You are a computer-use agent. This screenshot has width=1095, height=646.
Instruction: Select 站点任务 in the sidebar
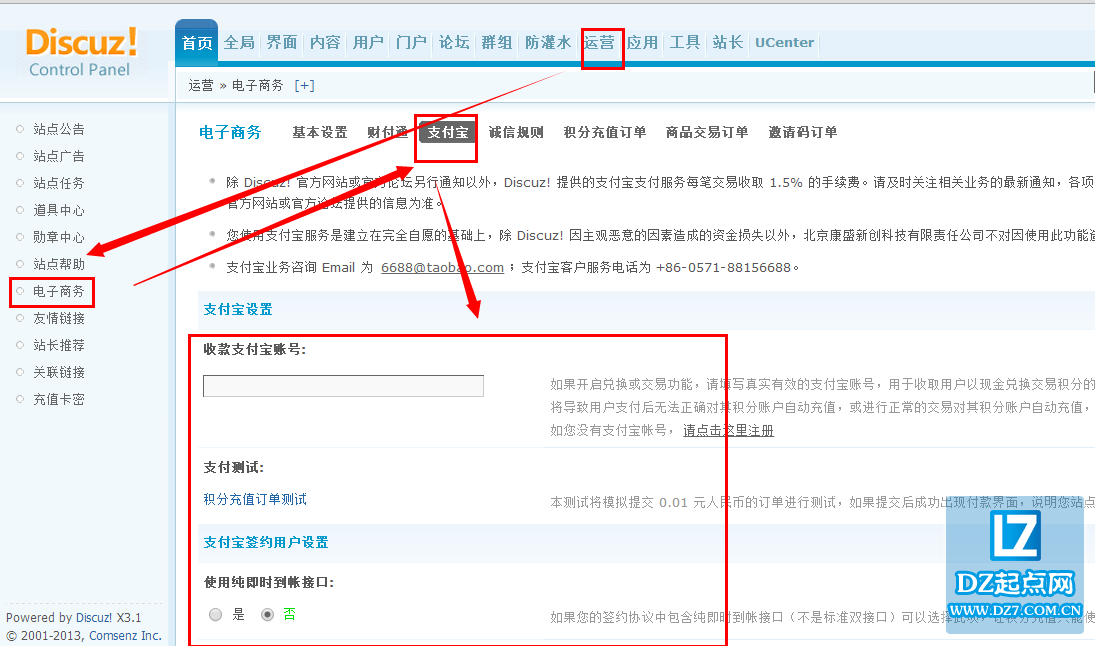(x=59, y=183)
